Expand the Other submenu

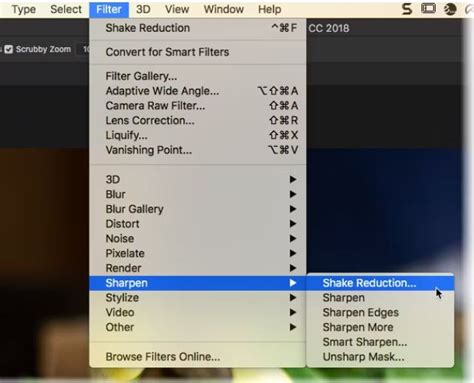point(198,327)
